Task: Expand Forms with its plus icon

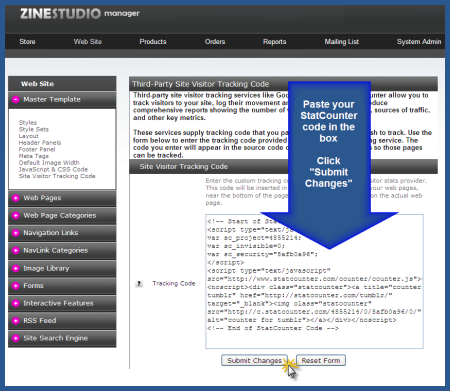Action: click(x=16, y=286)
